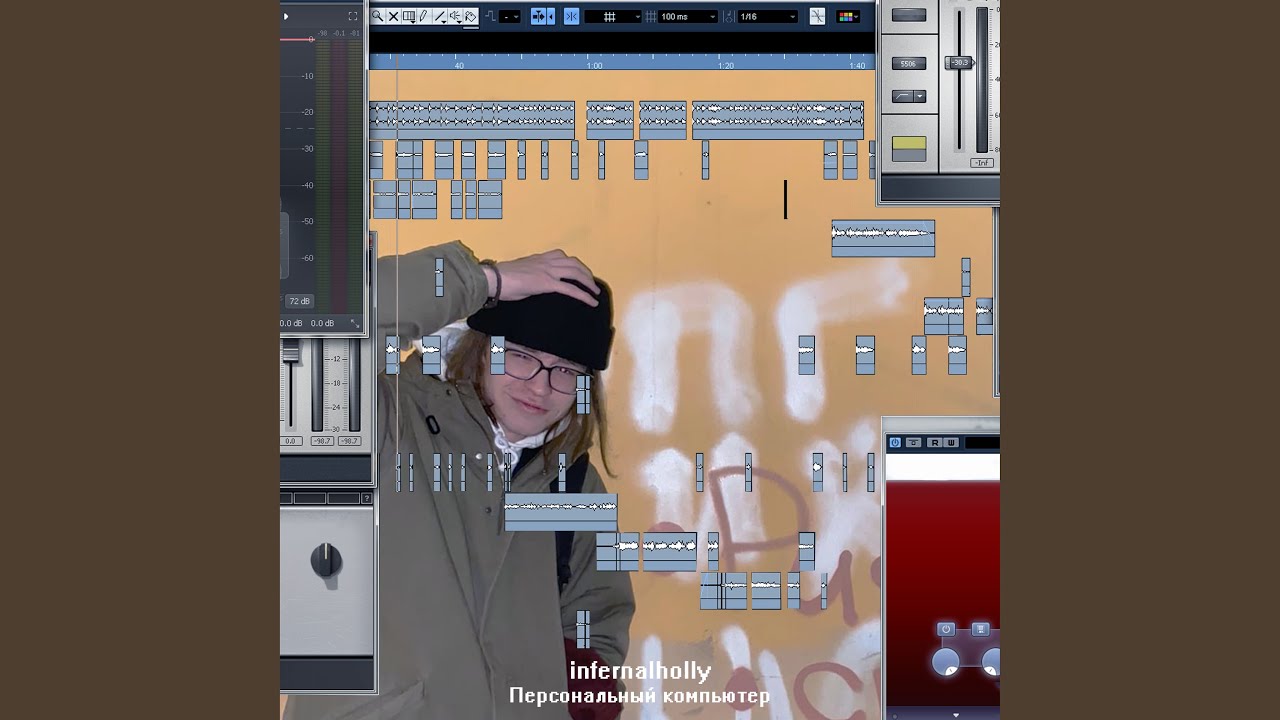Open the suspend auto-scroll arrow menu
The width and height of the screenshot is (1280, 720).
point(551,16)
